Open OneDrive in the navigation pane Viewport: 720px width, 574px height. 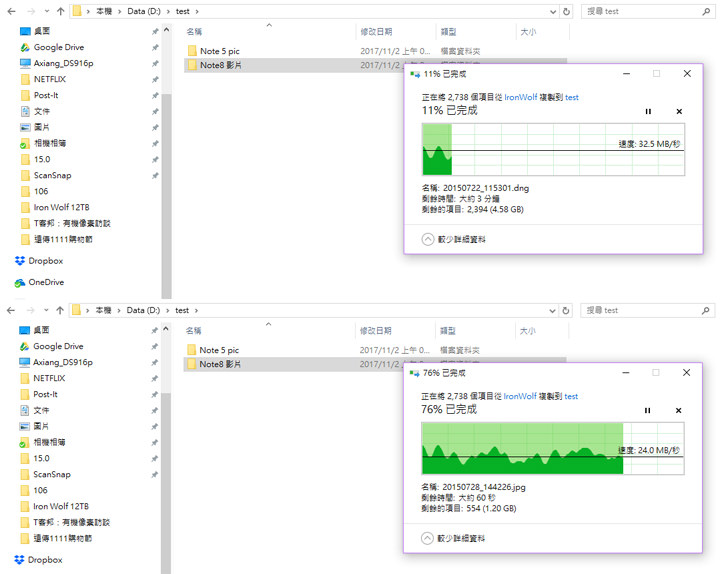[x=45, y=282]
